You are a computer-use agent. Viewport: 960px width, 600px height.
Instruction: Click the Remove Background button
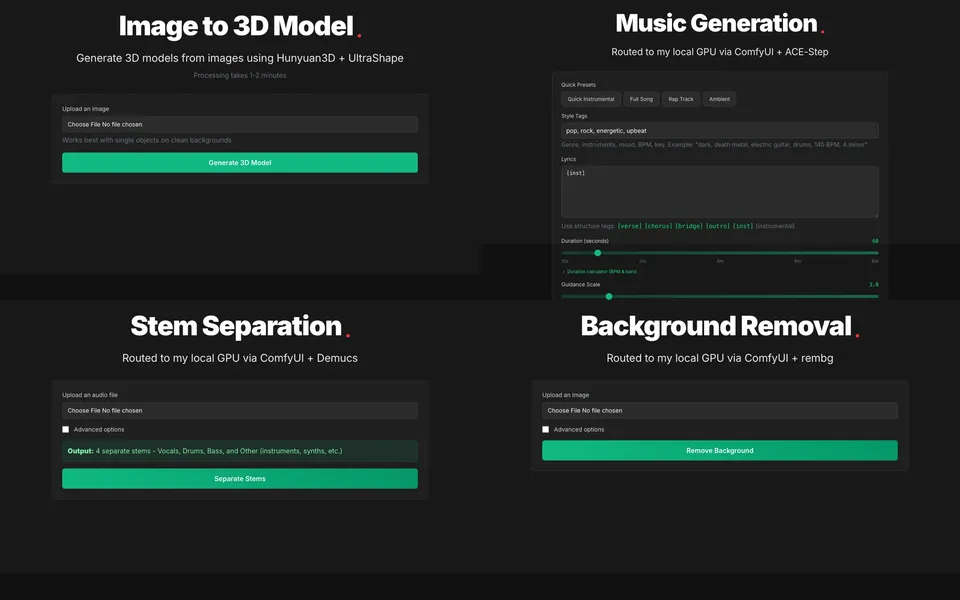719,451
